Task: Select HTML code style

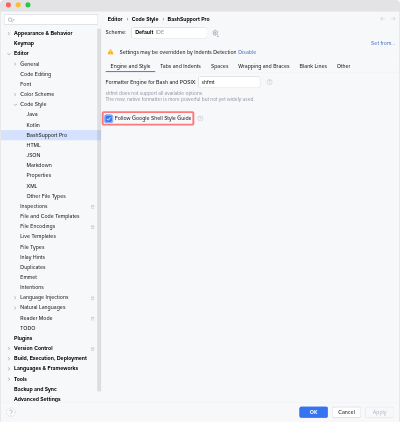Action: click(x=33, y=145)
